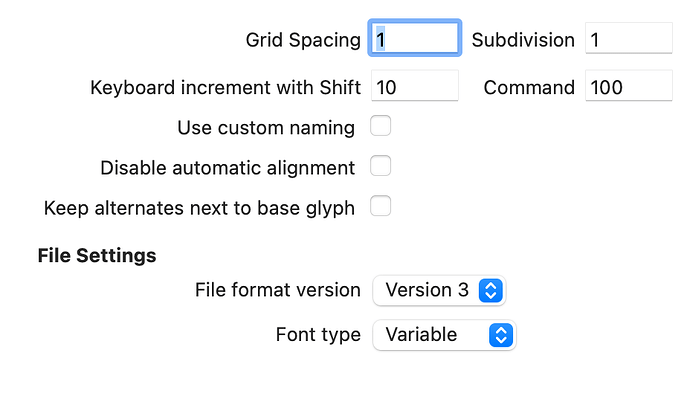Image resolution: width=690 pixels, height=405 pixels.
Task: Check Keep alternates next to base glyph
Action: [380, 207]
